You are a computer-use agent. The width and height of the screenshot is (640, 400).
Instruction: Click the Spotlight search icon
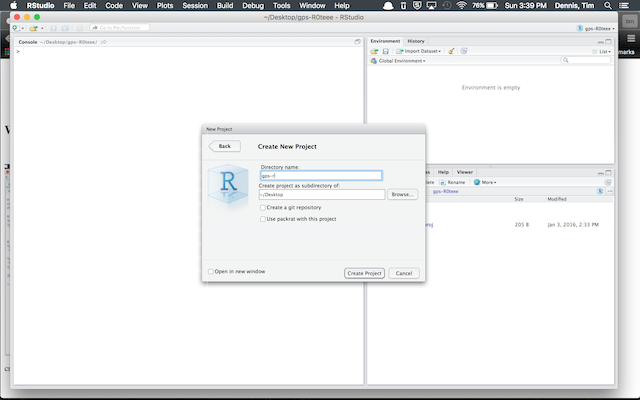[608, 5]
